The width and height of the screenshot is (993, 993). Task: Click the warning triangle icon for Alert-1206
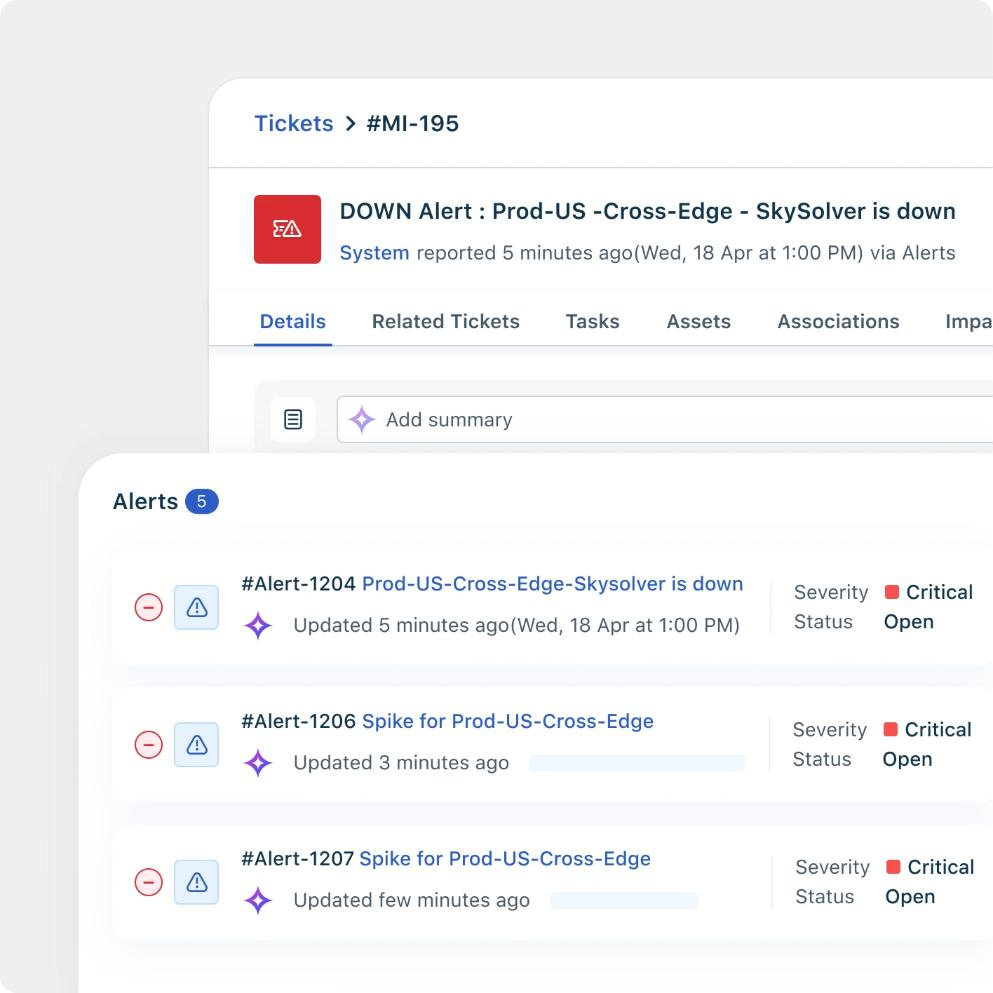[x=196, y=745]
